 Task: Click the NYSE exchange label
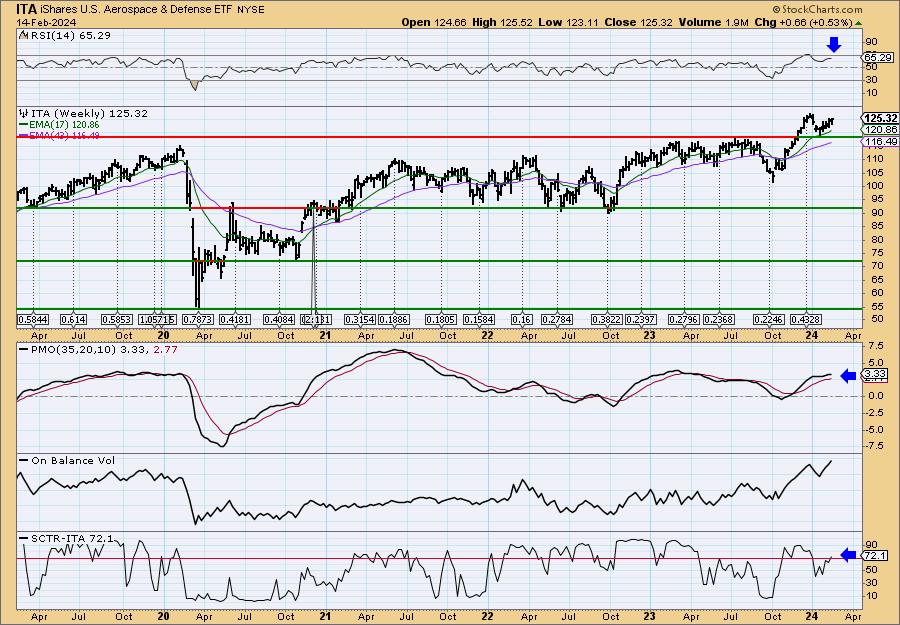249,10
